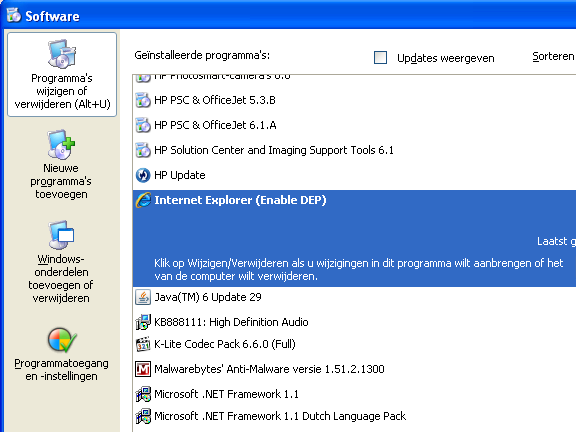Select Java(TM) 6 Update 29 entry
576x432 pixels.
click(x=208, y=297)
